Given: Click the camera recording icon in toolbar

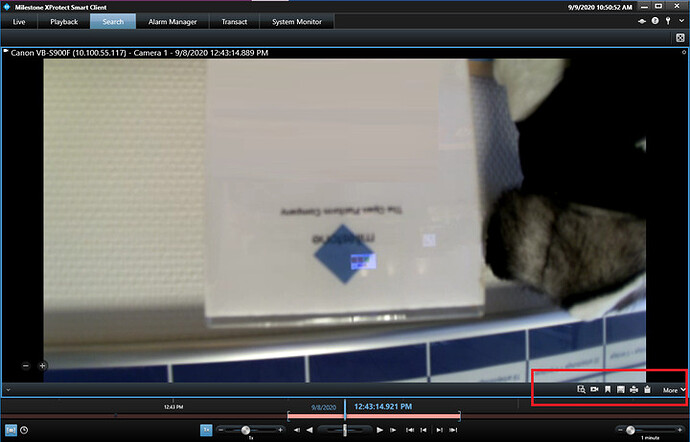Looking at the screenshot, I should click(595, 389).
